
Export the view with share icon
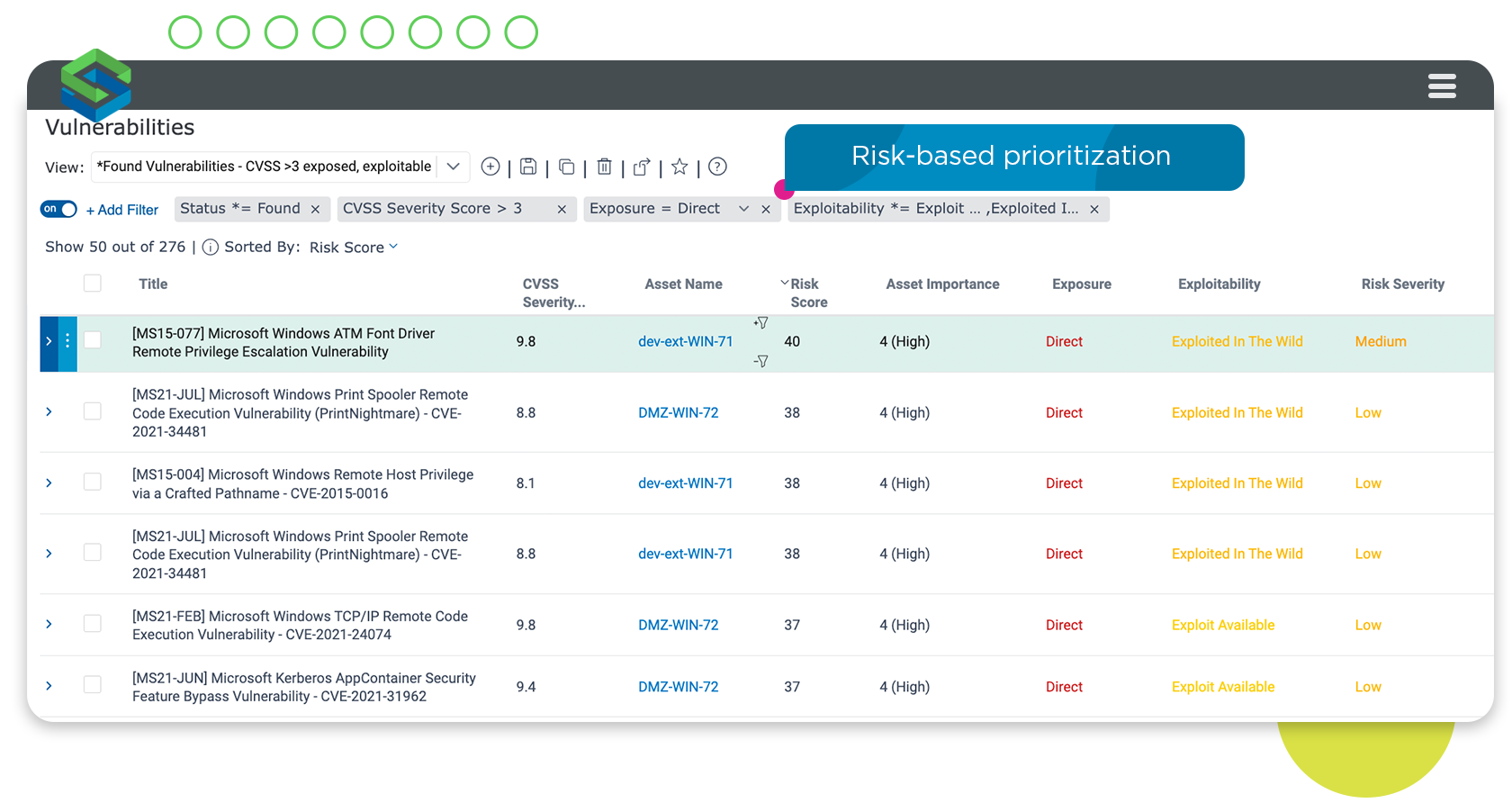point(642,167)
